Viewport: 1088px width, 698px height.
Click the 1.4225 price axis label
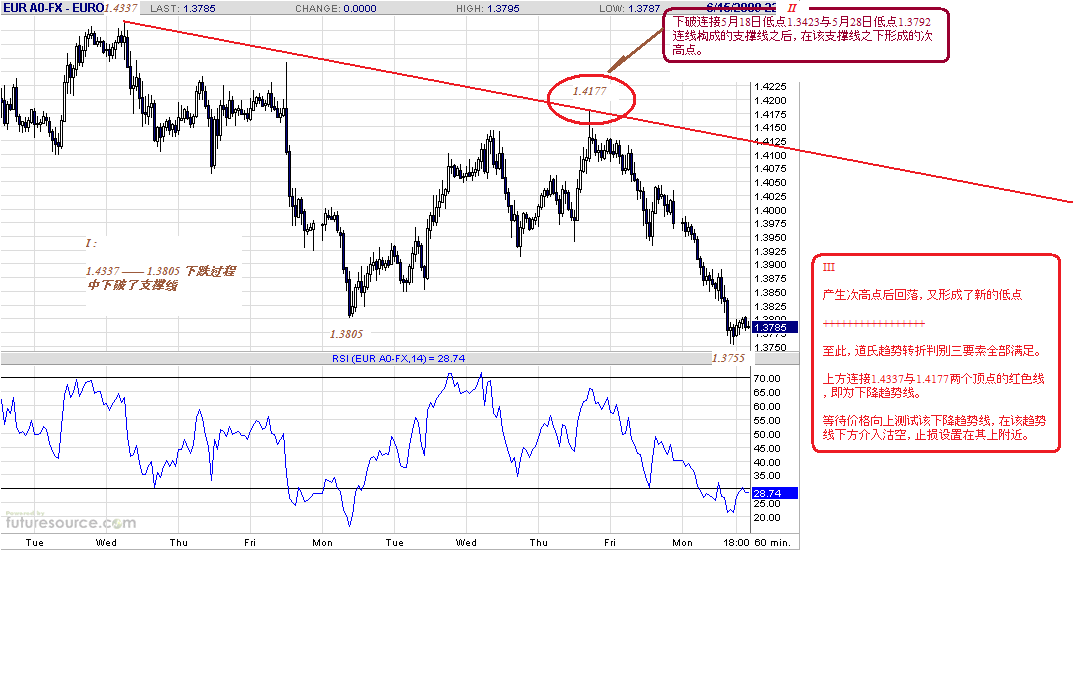(x=770, y=87)
